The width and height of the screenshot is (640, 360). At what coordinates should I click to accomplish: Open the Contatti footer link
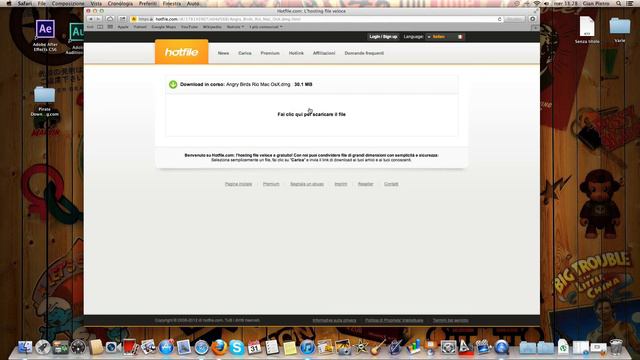391,184
